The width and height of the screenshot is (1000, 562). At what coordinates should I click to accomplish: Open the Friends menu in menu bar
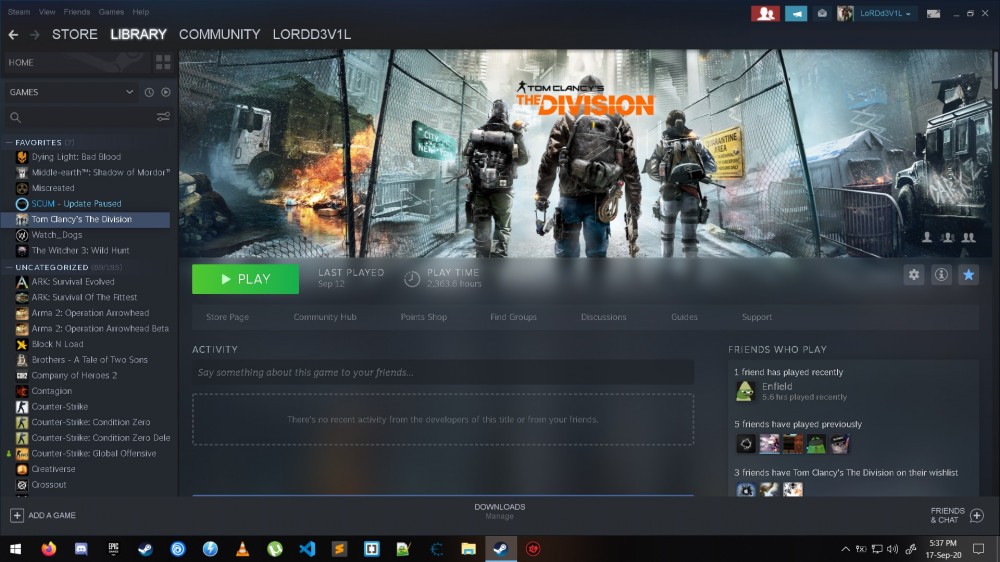click(77, 12)
